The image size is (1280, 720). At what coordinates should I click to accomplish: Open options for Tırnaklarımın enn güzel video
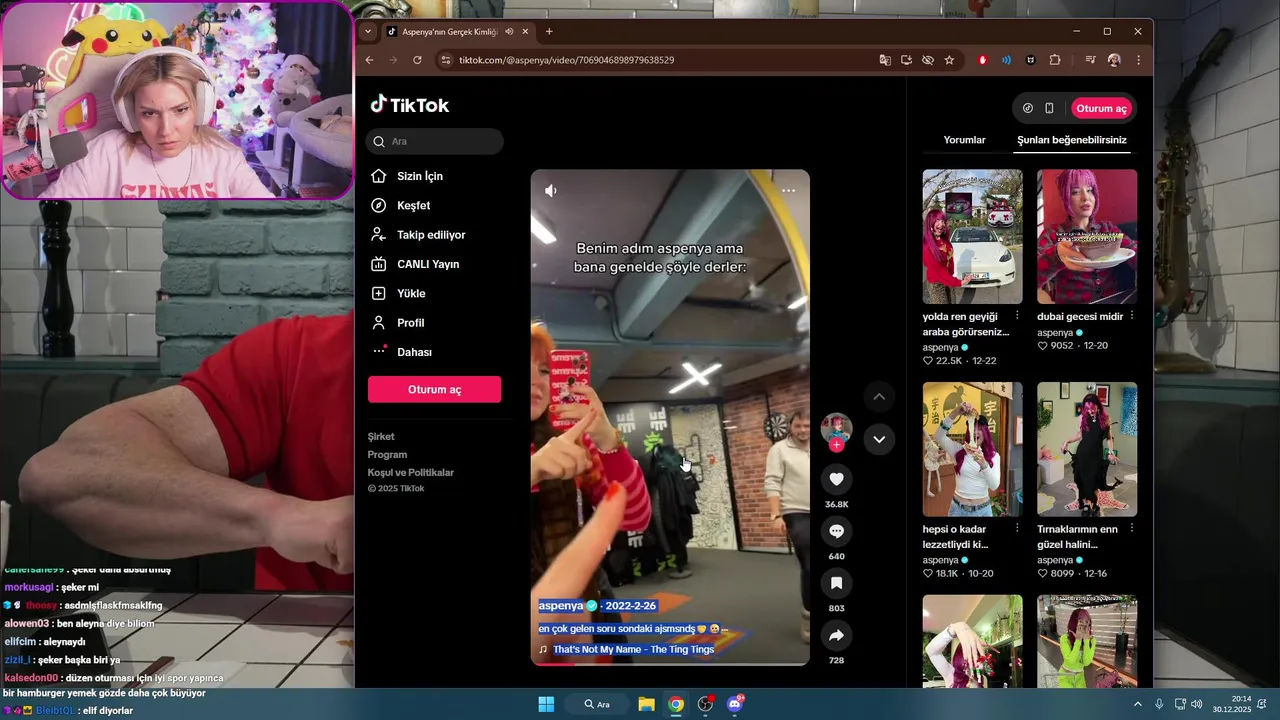click(1132, 528)
